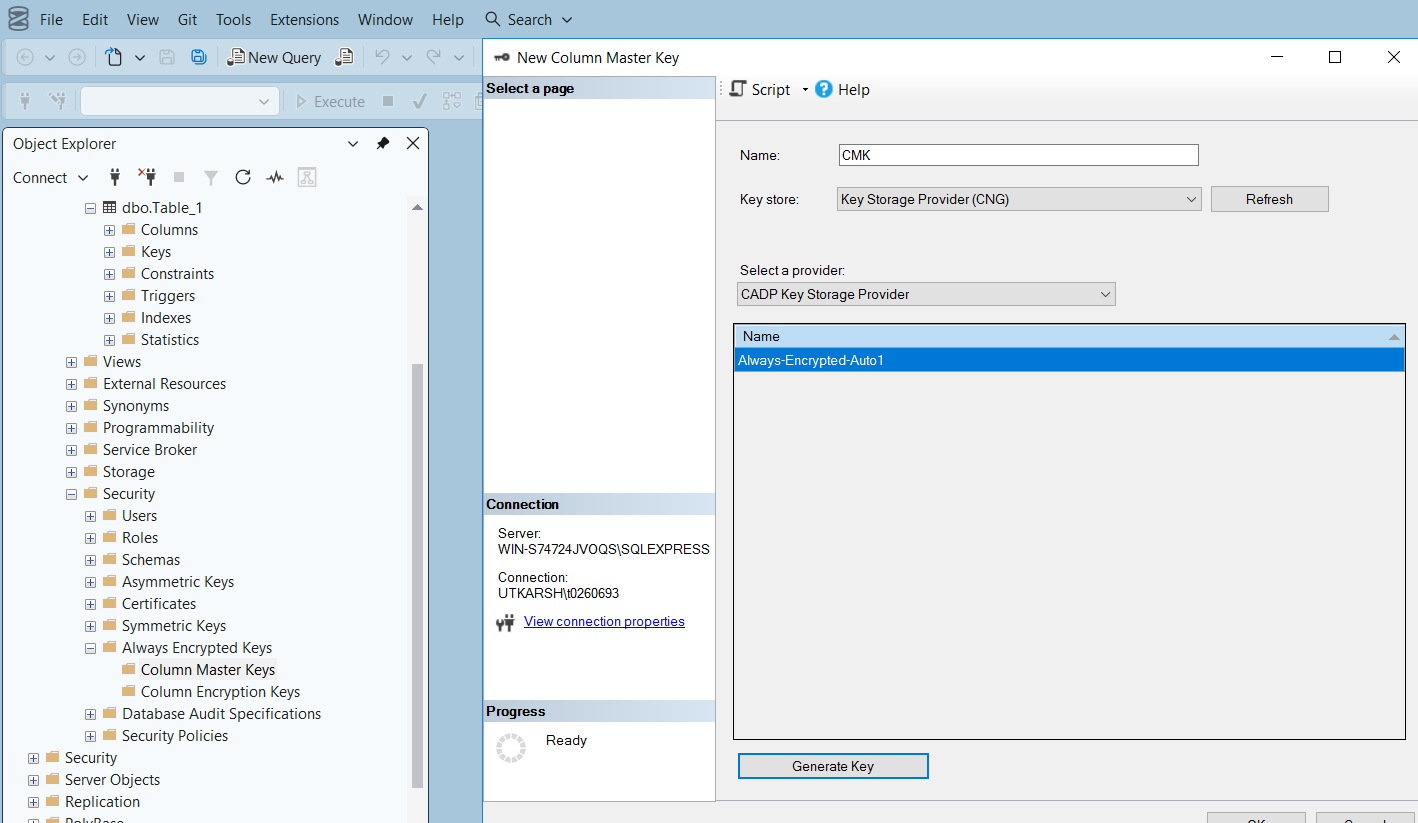Collapse the database Security folder node
Image resolution: width=1418 pixels, height=823 pixels.
pos(72,494)
